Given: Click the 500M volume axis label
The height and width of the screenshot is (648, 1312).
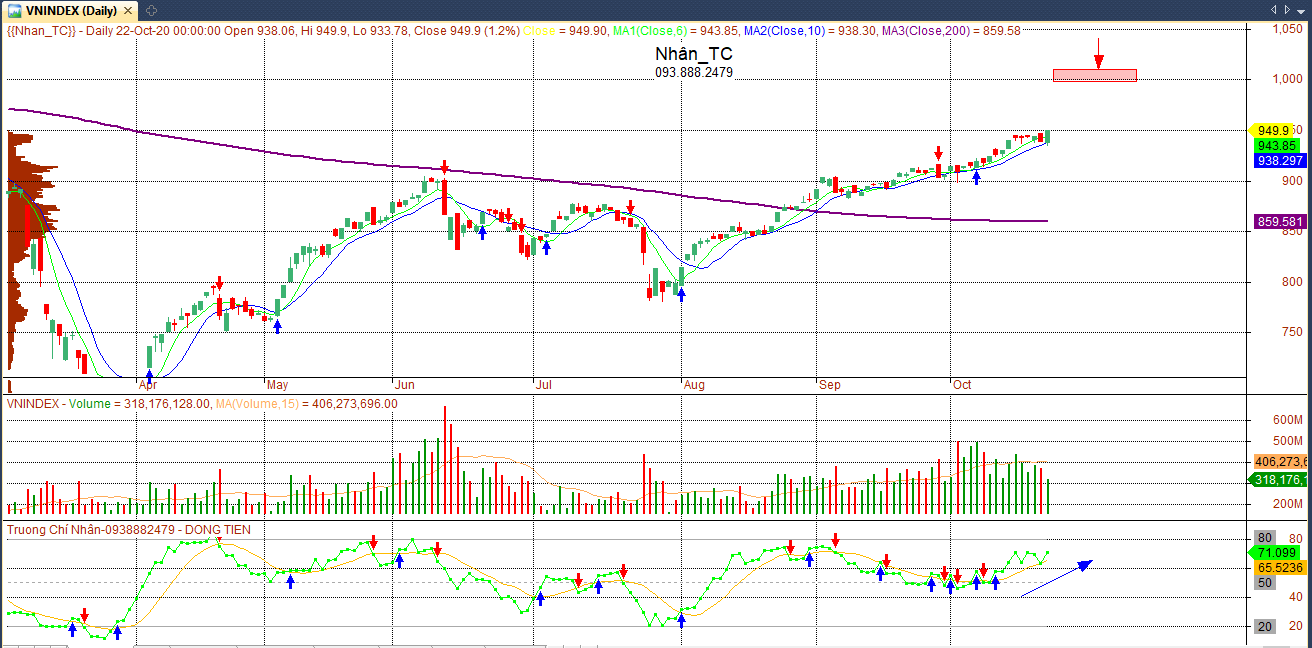Looking at the screenshot, I should pos(1287,441).
